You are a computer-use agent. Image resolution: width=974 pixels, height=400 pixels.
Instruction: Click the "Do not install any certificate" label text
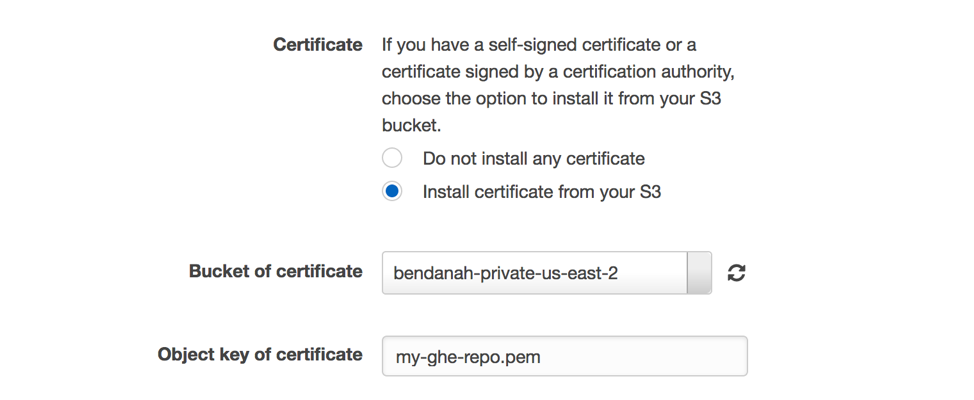[533, 158]
